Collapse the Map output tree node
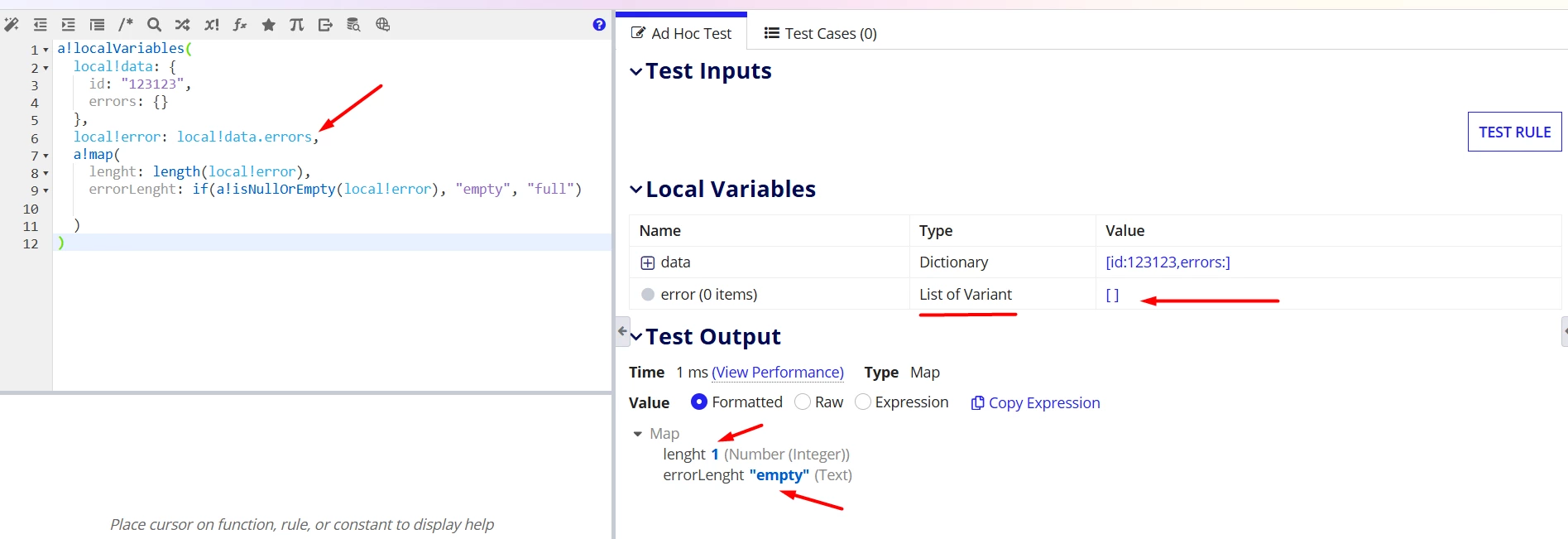The image size is (1568, 539). pyautogui.click(x=637, y=434)
